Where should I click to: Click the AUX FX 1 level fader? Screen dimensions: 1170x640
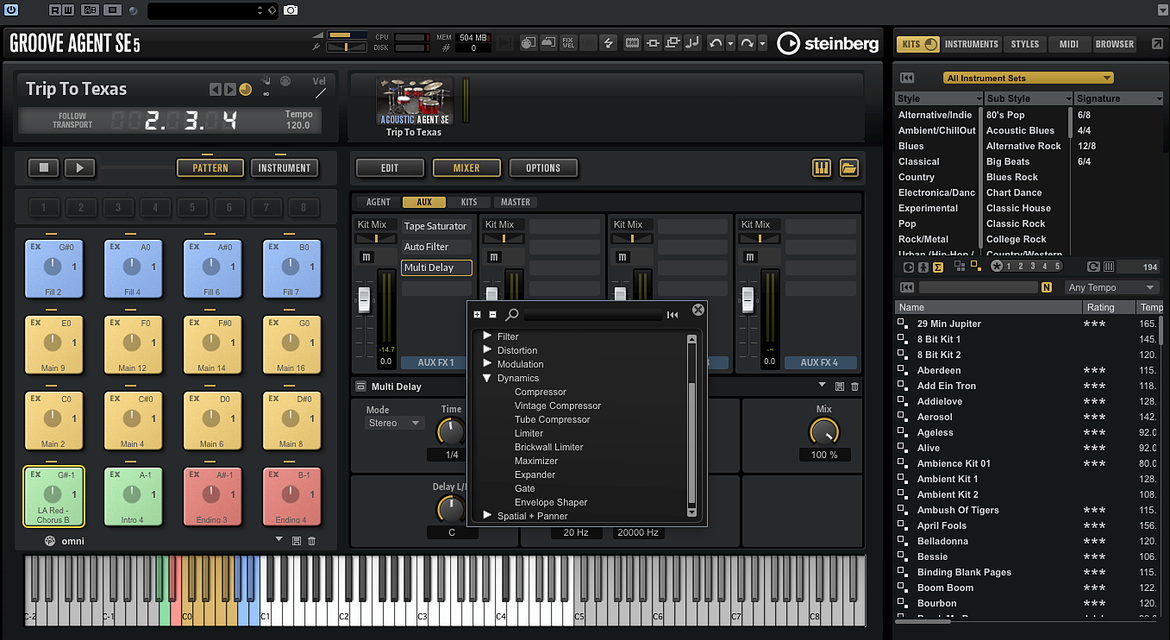pyautogui.click(x=364, y=300)
